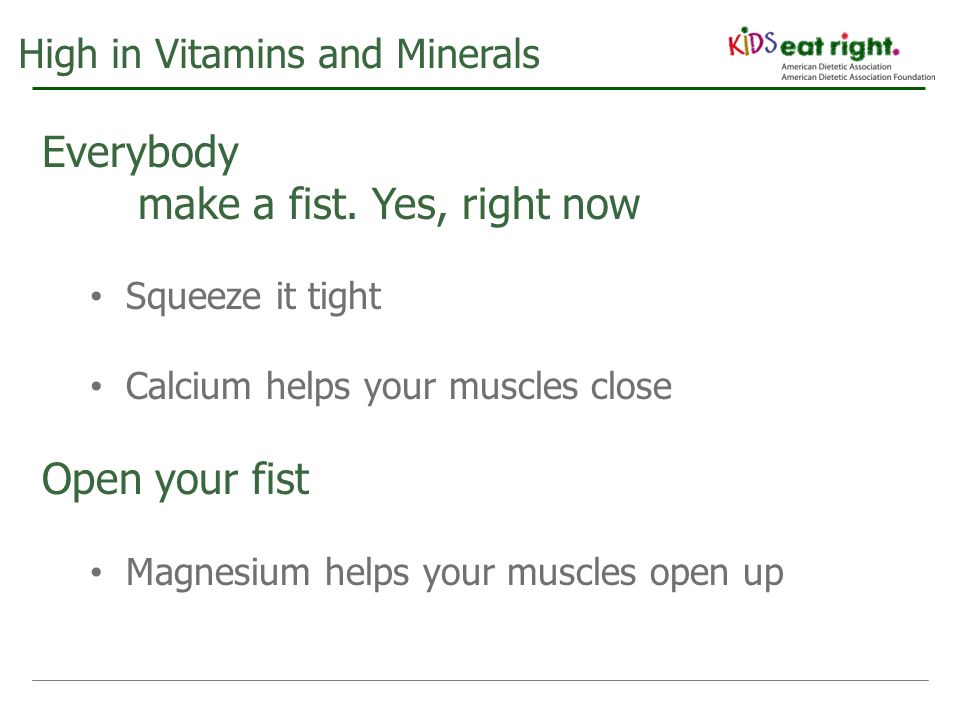
Task: Click the bullet before 'Magnesium helps'
Action: pos(96,573)
